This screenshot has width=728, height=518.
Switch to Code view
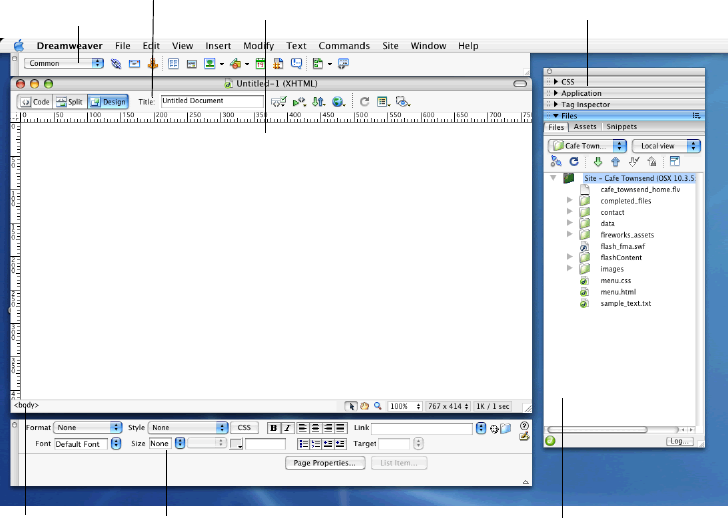[x=35, y=102]
